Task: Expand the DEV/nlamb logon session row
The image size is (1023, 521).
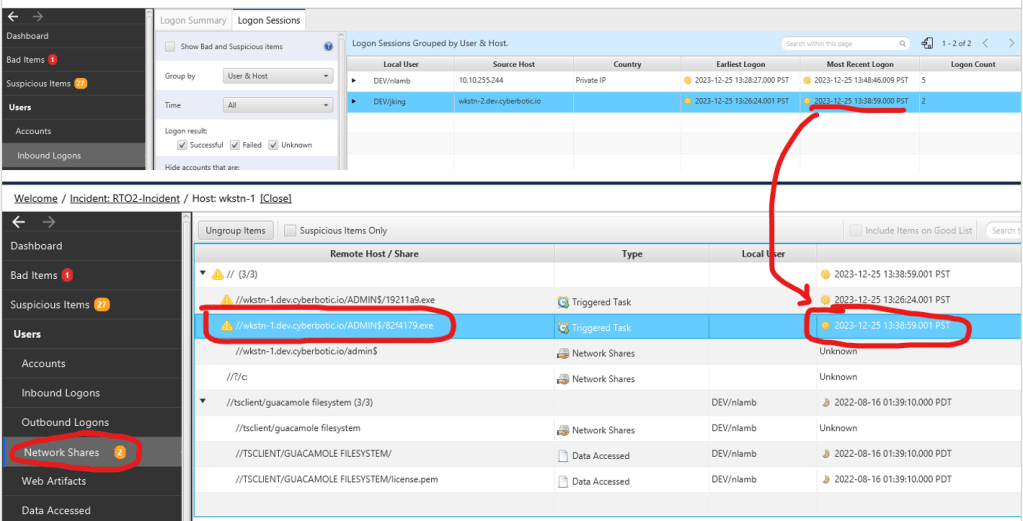Action: click(353, 79)
